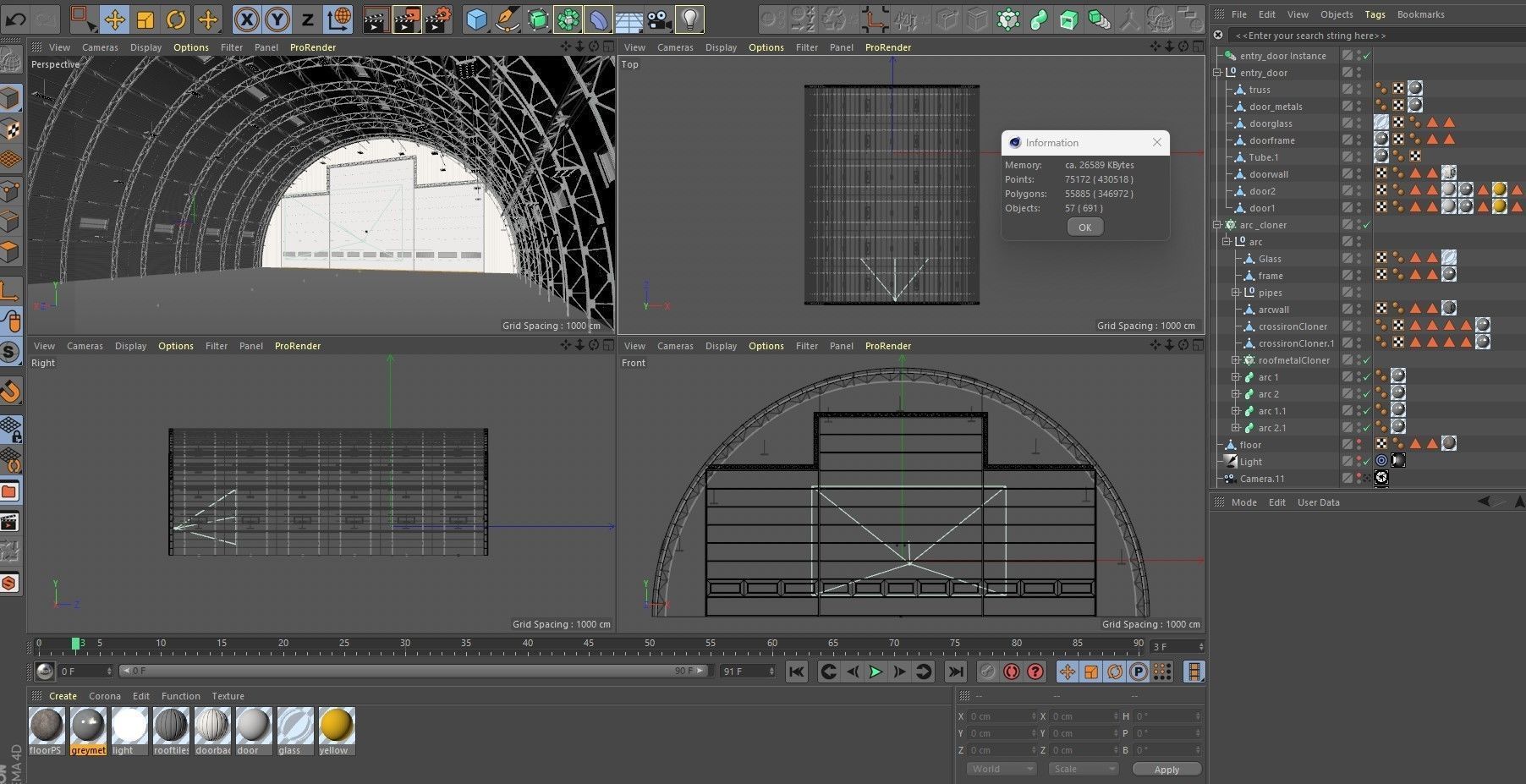Add a Light object from toolbar
Viewport: 1526px width, 784px height.
[x=690, y=19]
